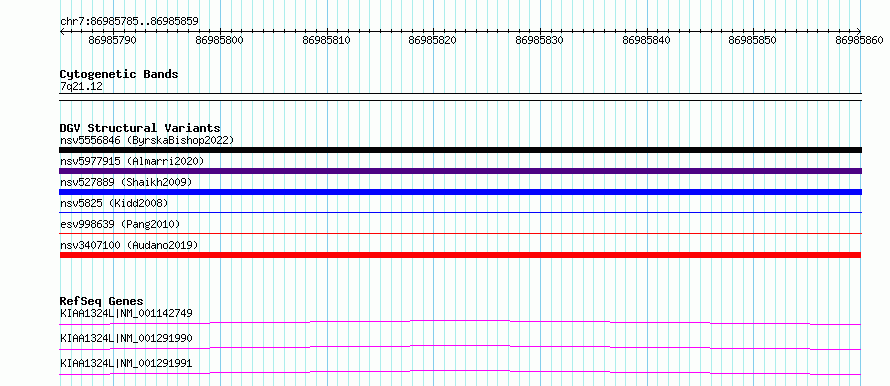Open gene KIAA1324L|NM_001142749 label

click(x=126, y=313)
